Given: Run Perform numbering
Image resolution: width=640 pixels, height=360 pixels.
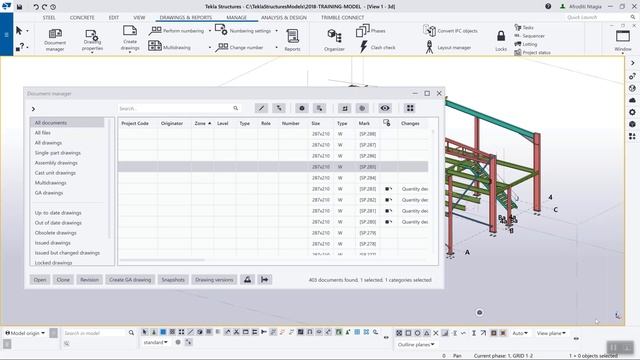Looking at the screenshot, I should point(176,31).
